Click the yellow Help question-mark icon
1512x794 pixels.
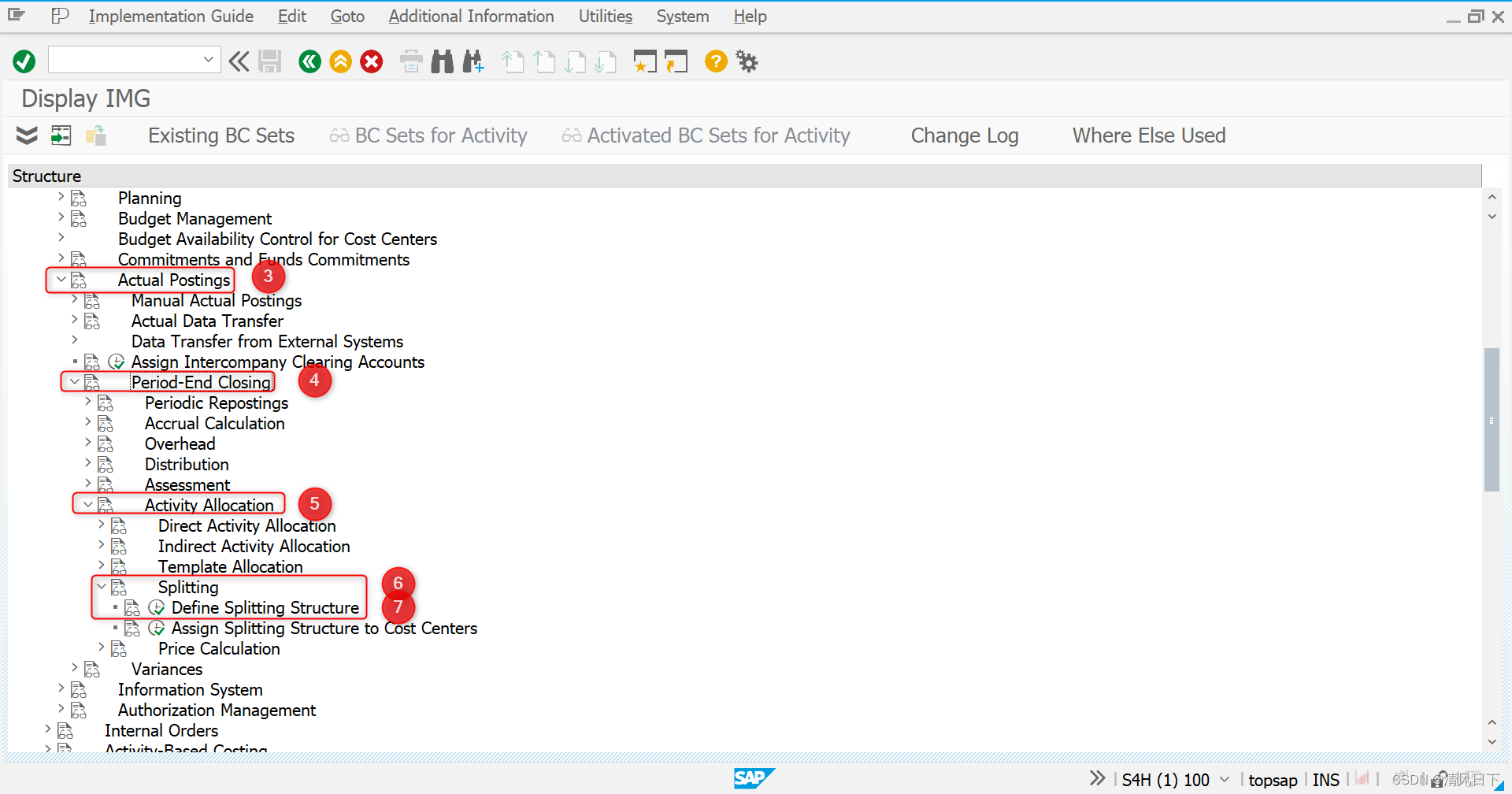click(x=716, y=61)
